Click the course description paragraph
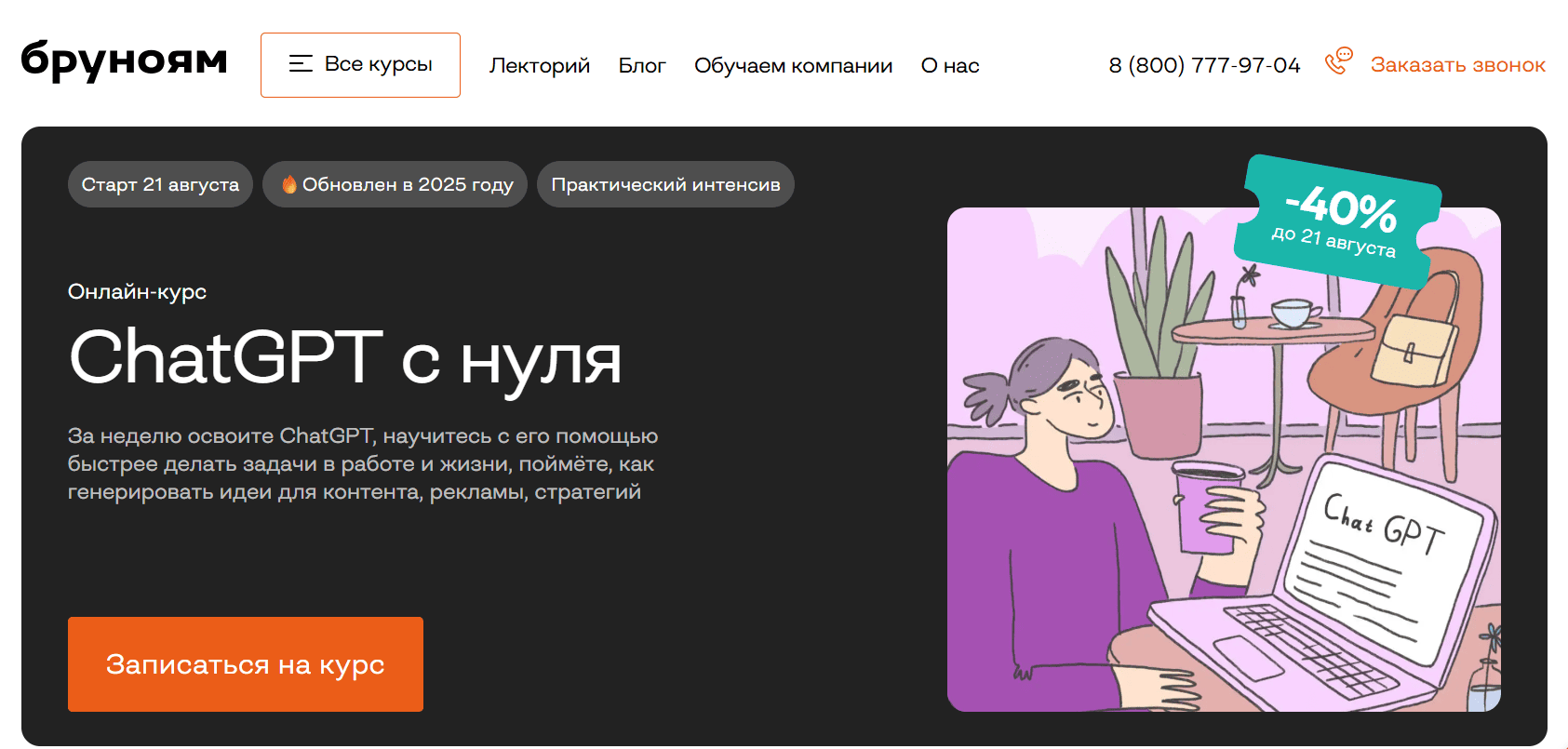This screenshot has height=749, width=1568. pyautogui.click(x=363, y=463)
